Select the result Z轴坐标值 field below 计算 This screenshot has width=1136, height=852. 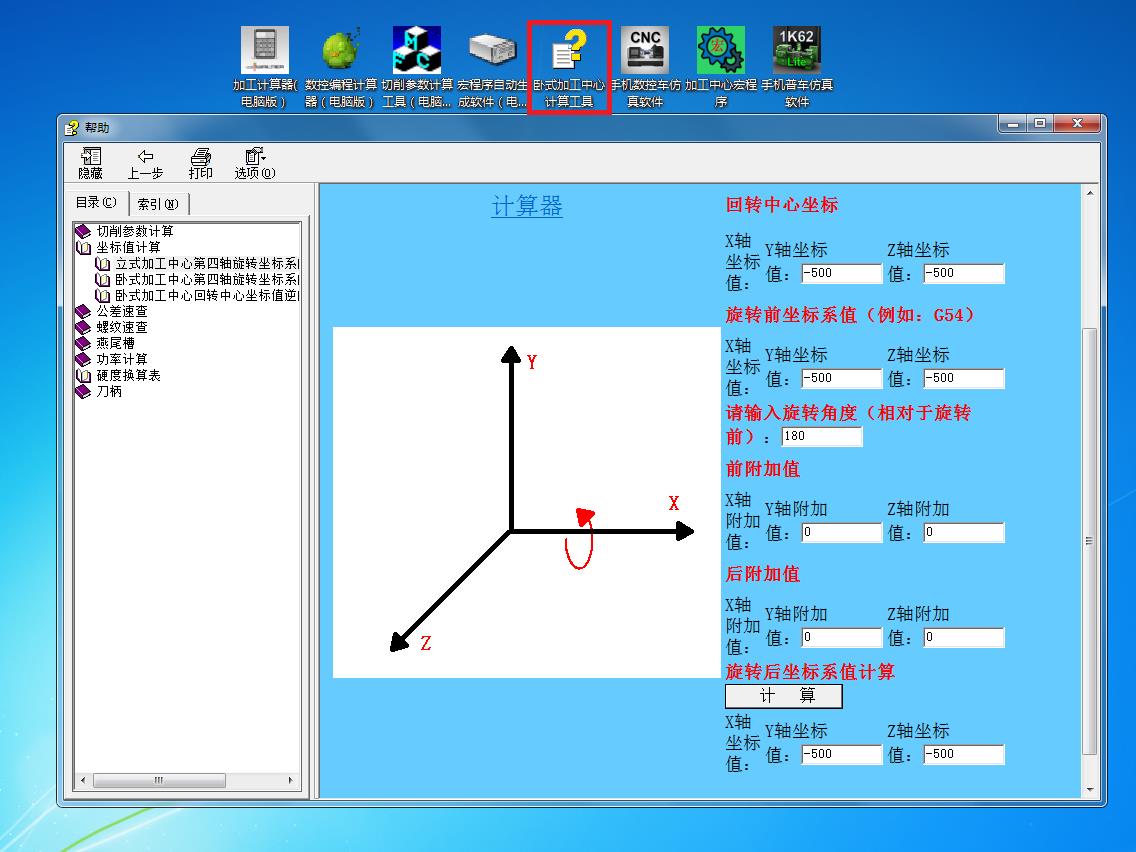pyautogui.click(x=964, y=754)
